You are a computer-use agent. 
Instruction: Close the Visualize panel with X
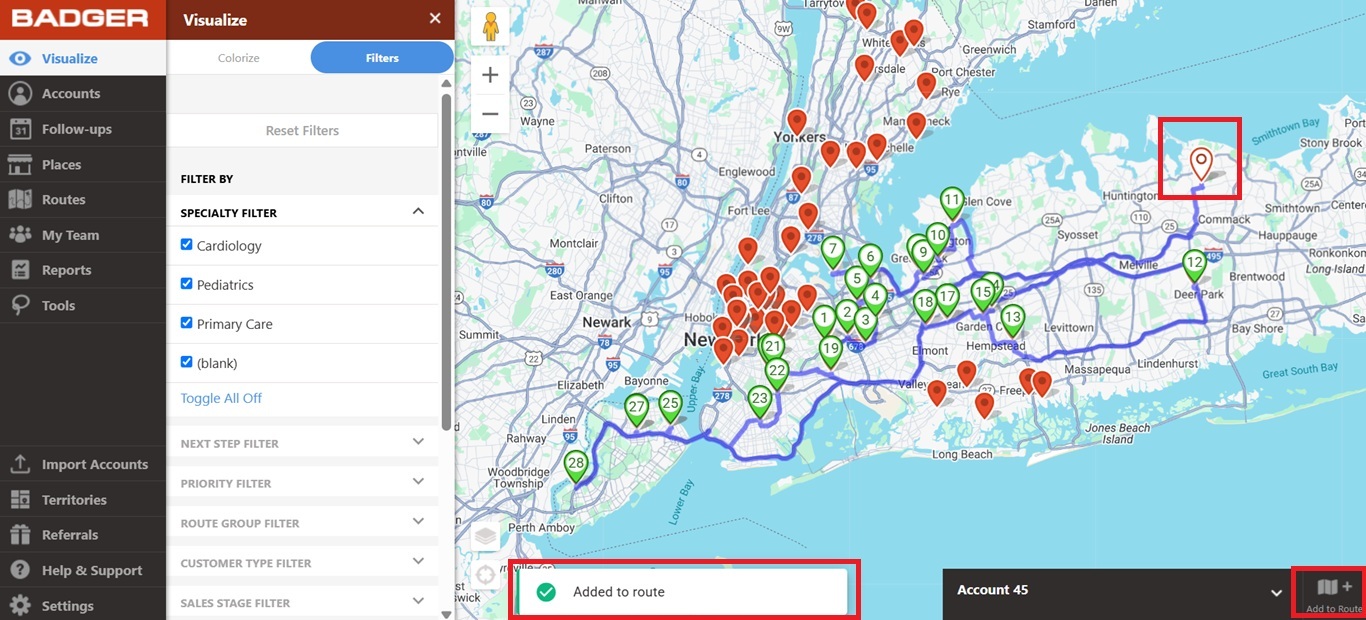(x=435, y=19)
